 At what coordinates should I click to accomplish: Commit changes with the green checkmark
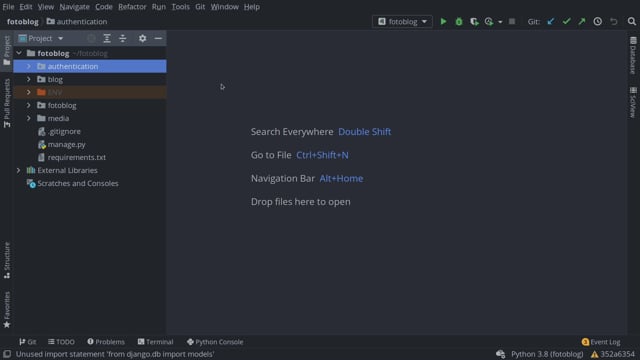tap(566, 22)
